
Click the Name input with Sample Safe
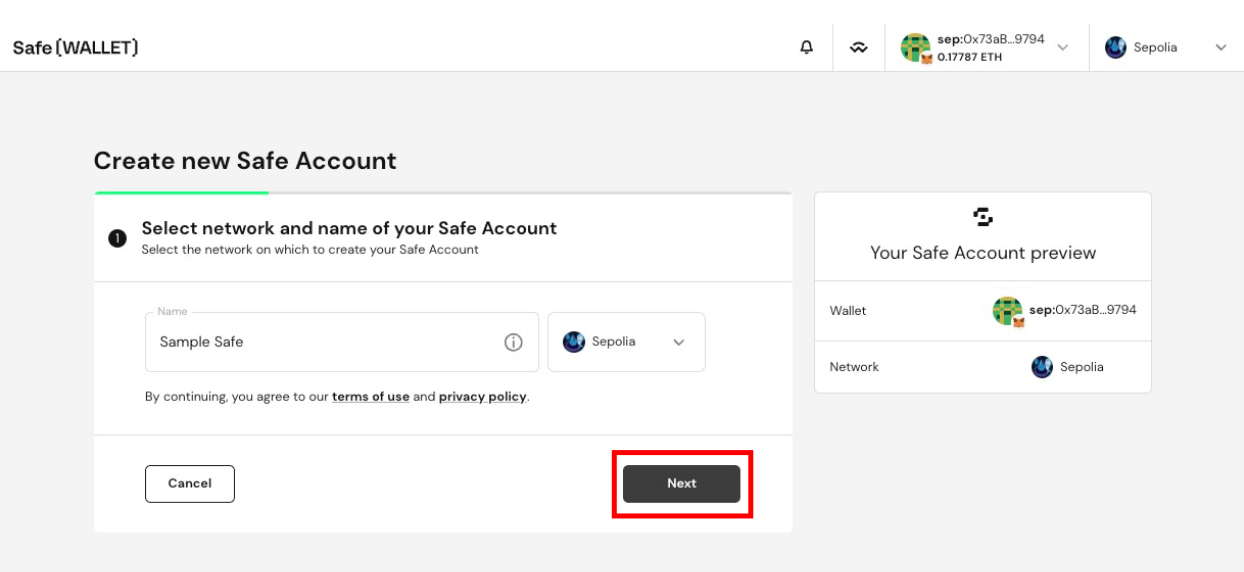pyautogui.click(x=342, y=342)
